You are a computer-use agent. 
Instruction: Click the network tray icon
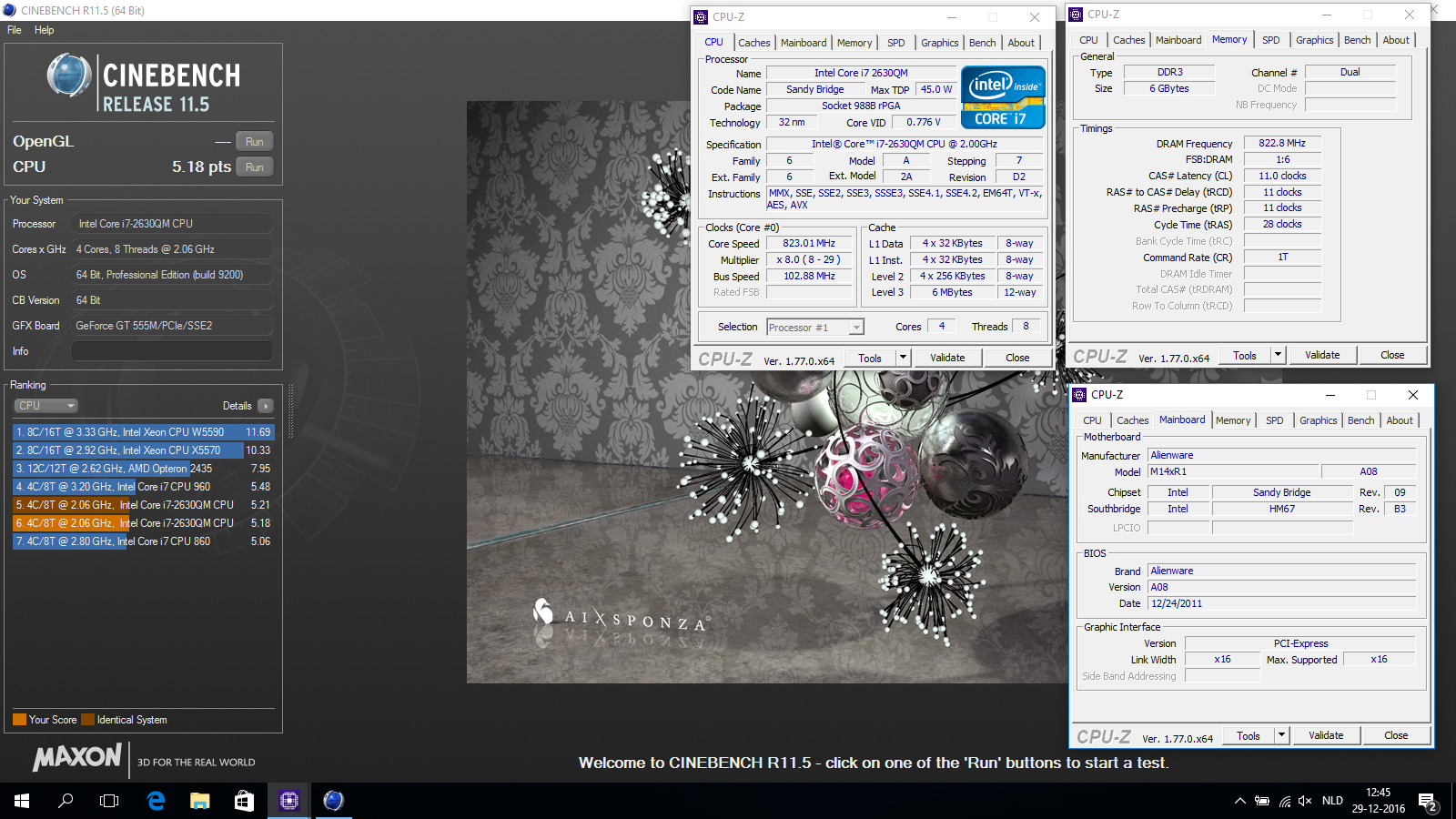pyautogui.click(x=1284, y=801)
